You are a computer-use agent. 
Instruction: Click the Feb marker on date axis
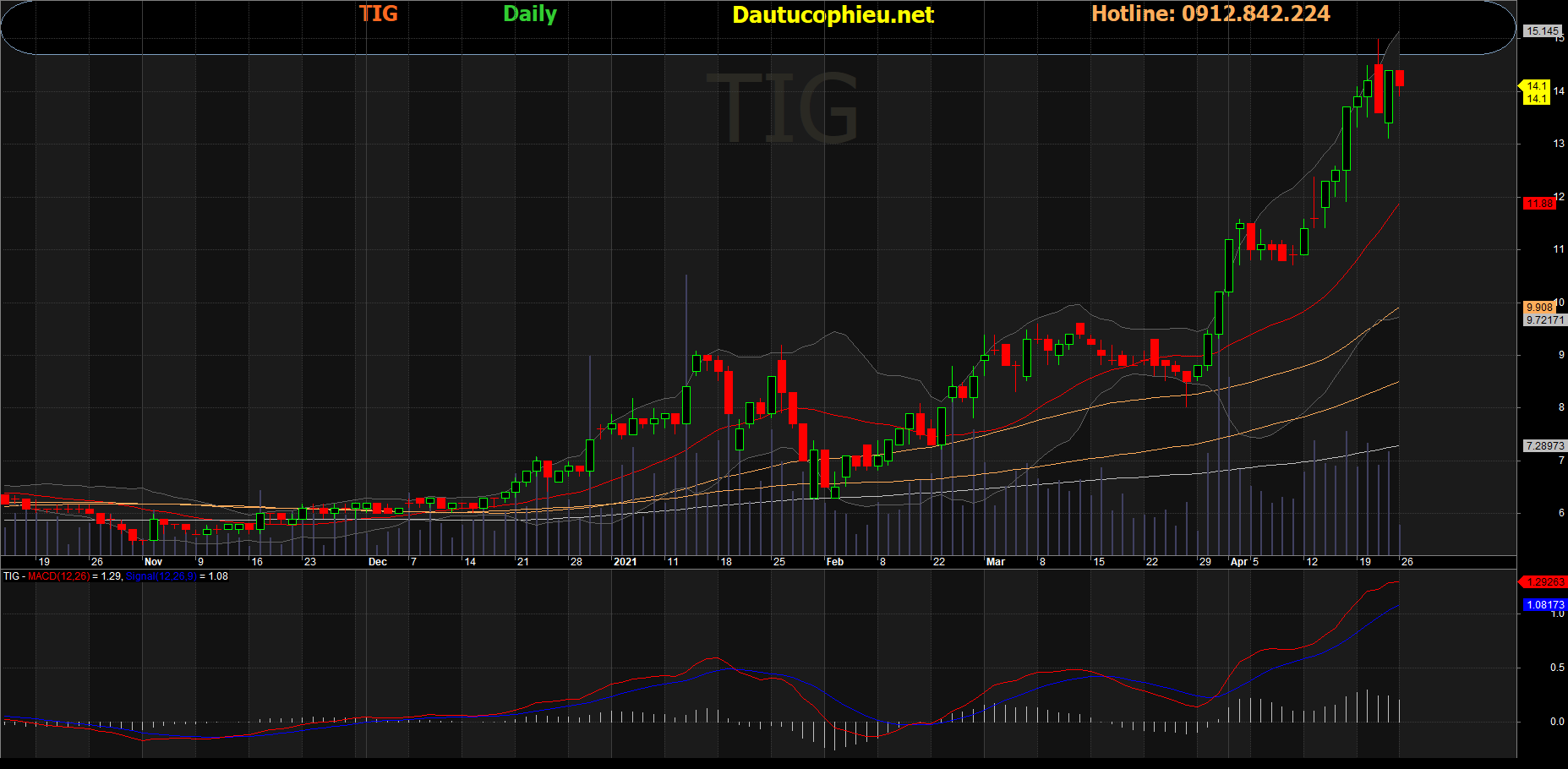834,562
